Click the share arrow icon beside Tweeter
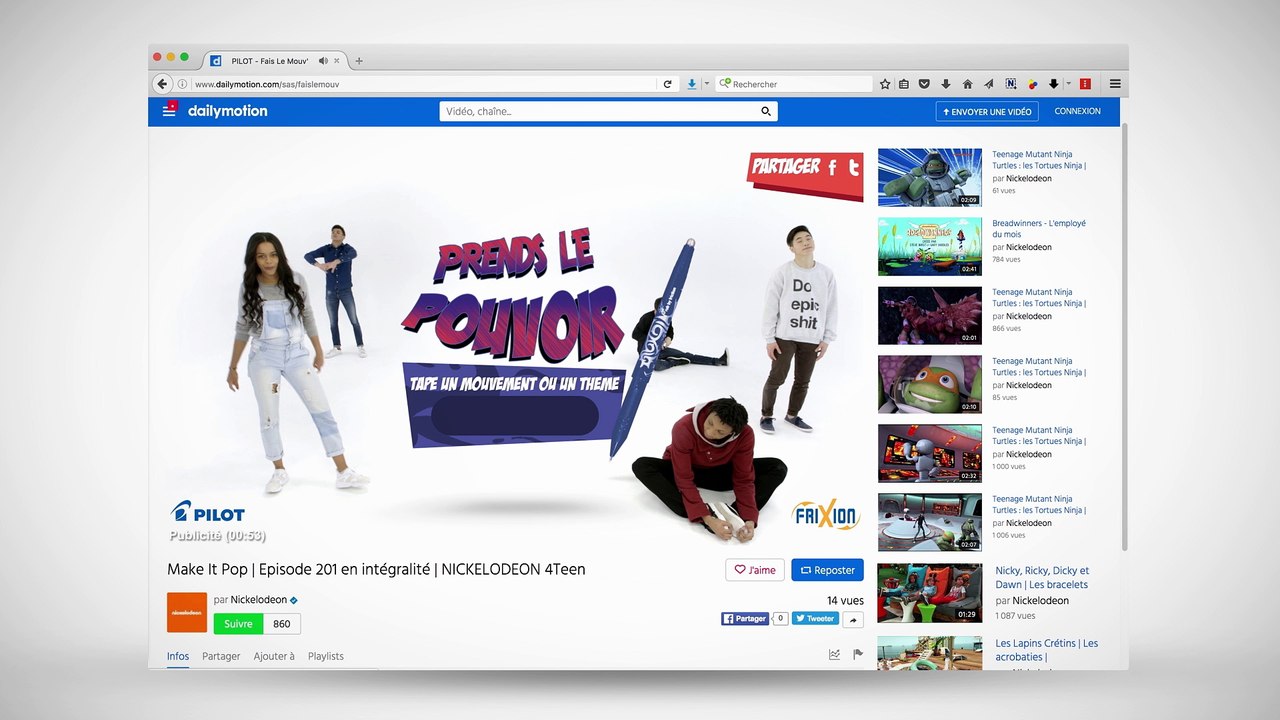 tap(853, 620)
